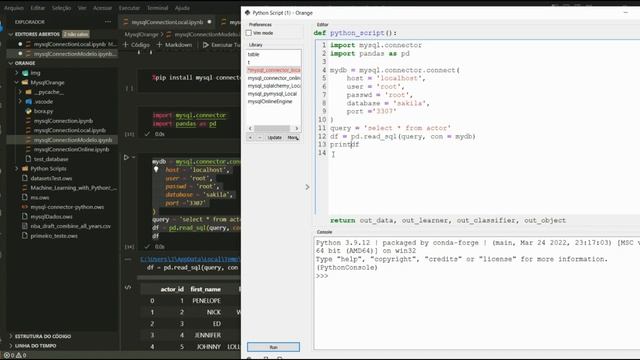Image resolution: width=640 pixels, height=360 pixels.
Task: Select mysql_sqlalchemy_Local script in Library
Action: tap(273, 86)
